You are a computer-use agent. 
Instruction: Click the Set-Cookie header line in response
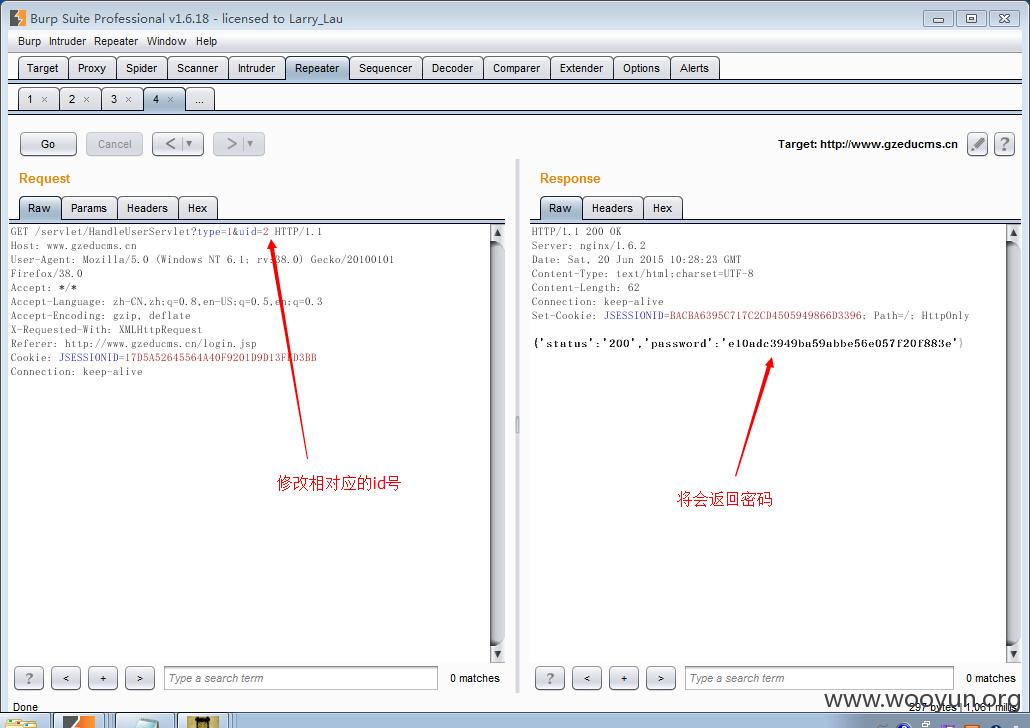tap(750, 315)
